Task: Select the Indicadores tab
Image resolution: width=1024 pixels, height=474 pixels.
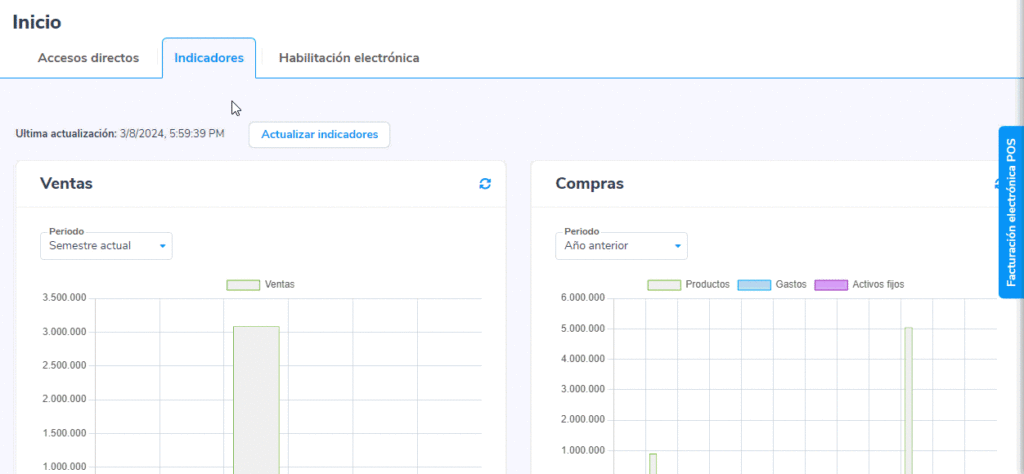Action: [x=209, y=58]
